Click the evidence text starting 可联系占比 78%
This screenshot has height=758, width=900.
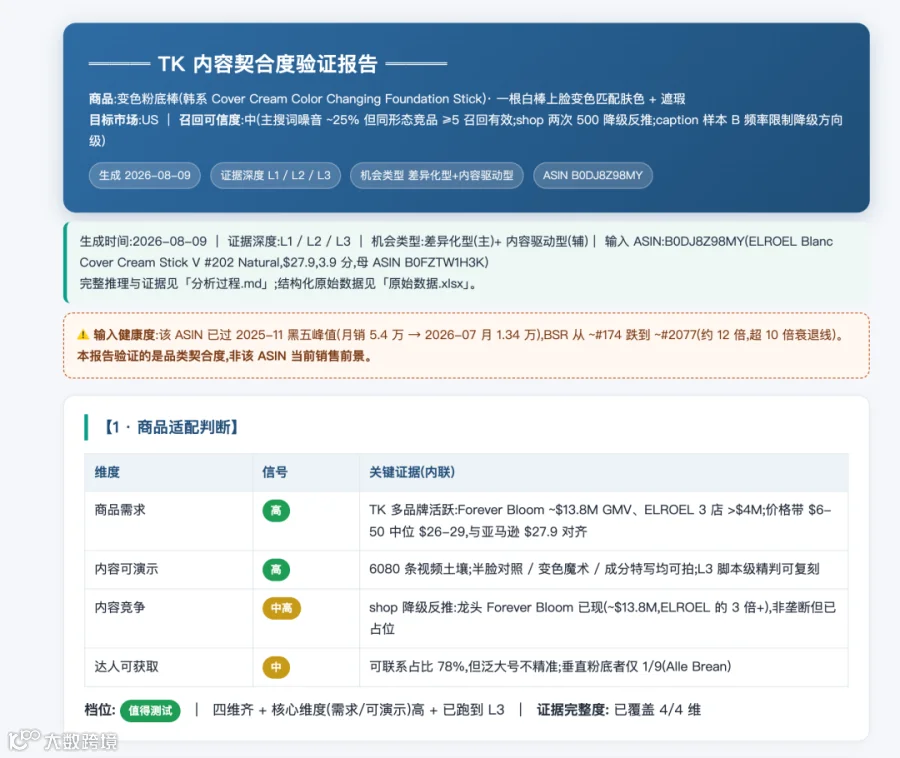[x=550, y=666]
